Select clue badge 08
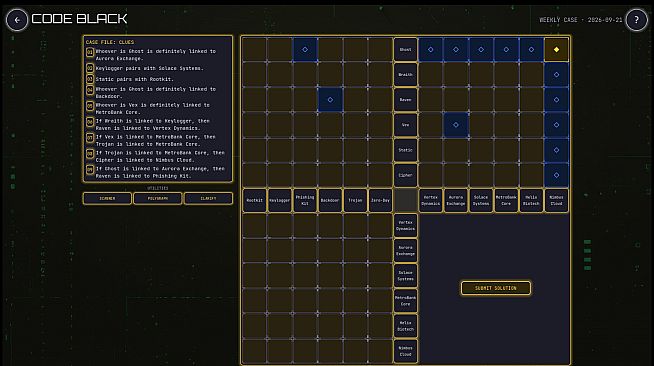This screenshot has height=366, width=654. (x=90, y=154)
